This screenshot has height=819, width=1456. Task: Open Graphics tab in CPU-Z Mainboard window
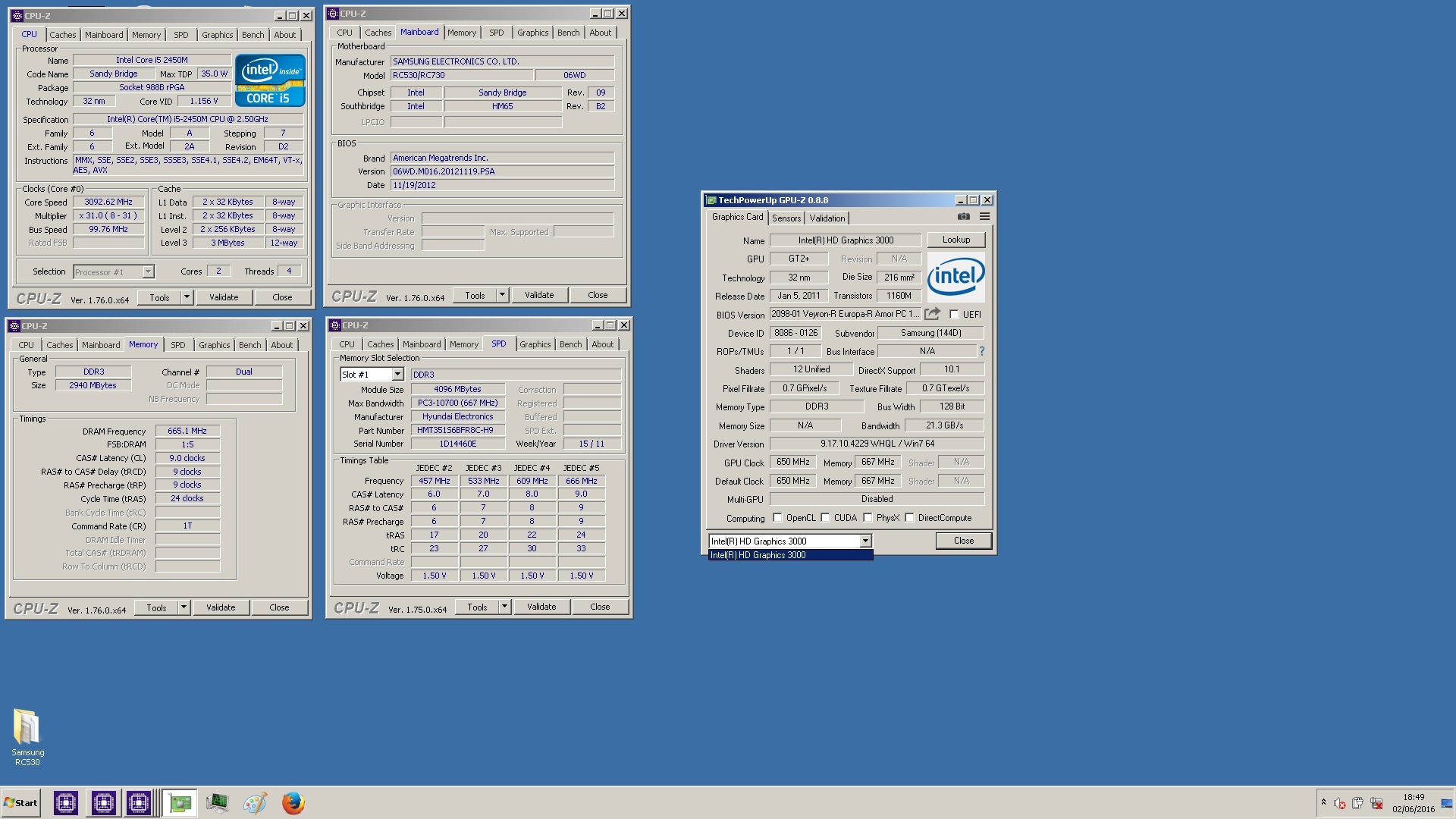point(532,33)
